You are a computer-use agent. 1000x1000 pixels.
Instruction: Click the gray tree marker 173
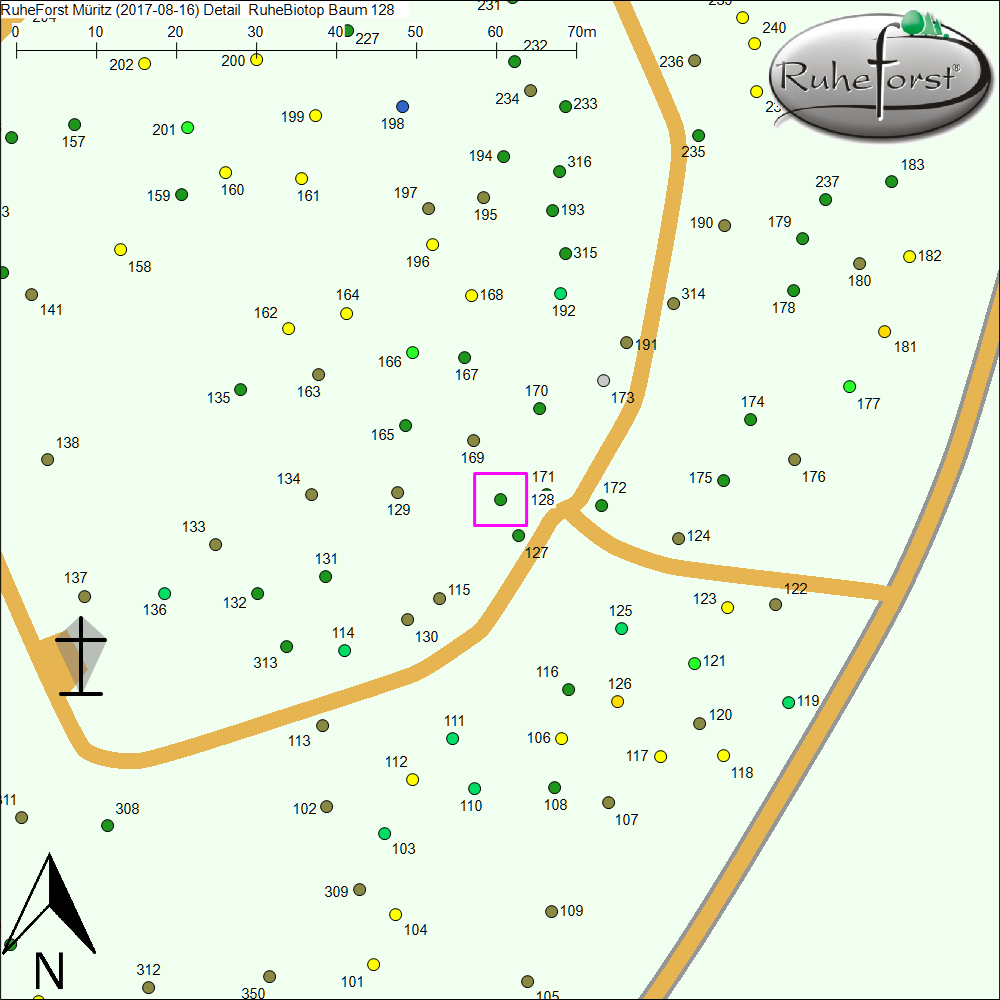(603, 381)
